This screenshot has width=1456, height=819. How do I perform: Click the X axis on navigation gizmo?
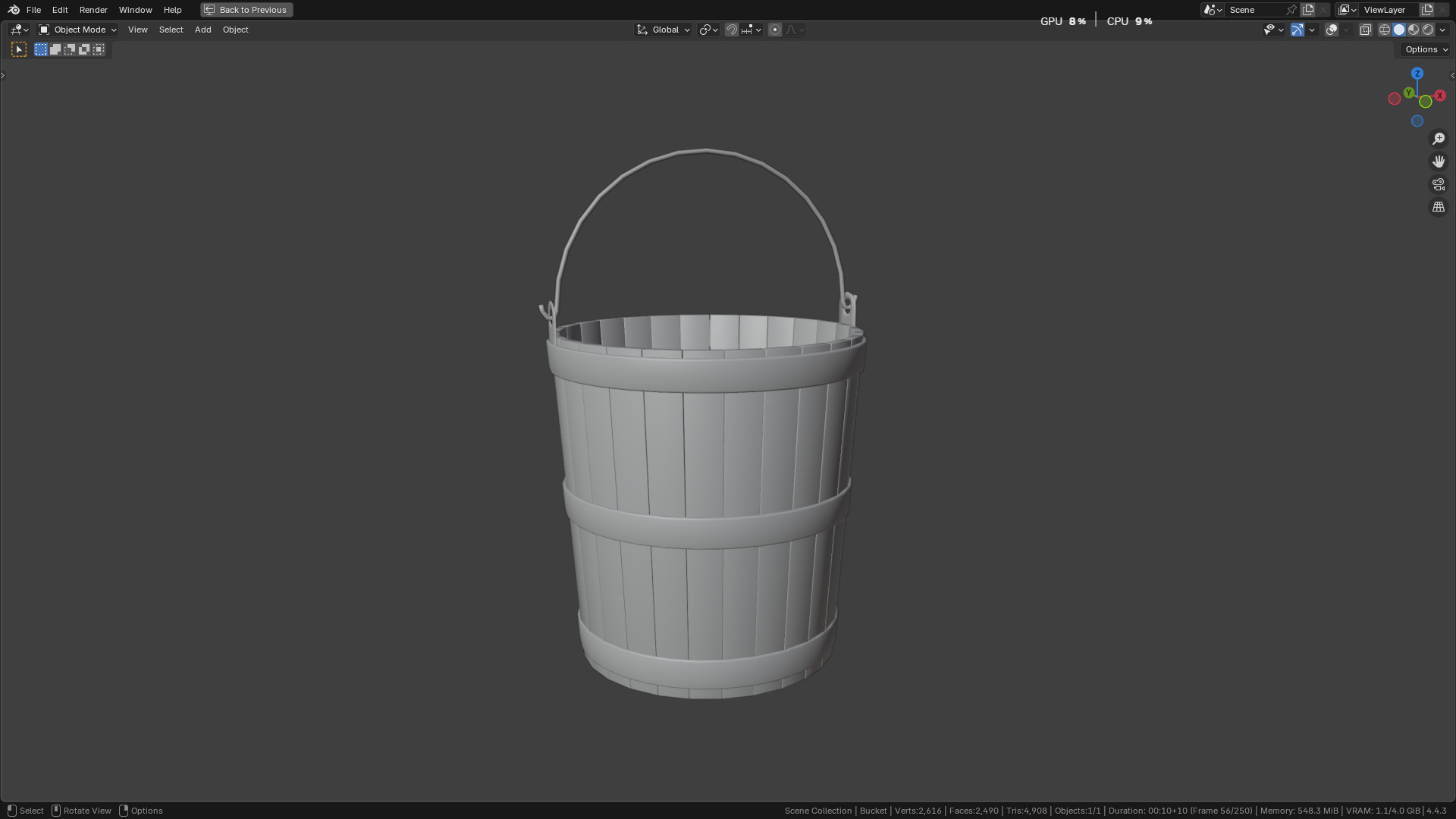pyautogui.click(x=1440, y=96)
